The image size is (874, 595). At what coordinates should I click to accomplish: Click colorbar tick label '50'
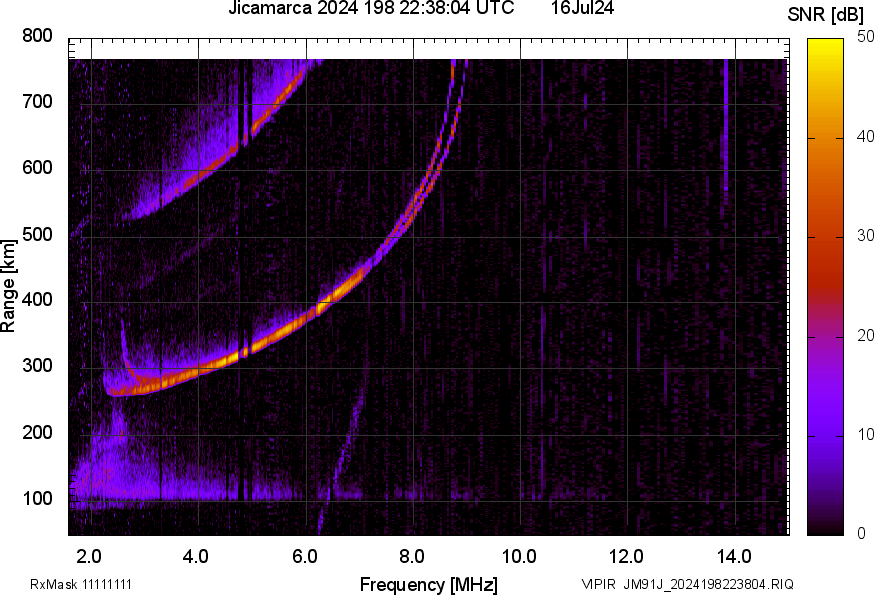click(x=865, y=37)
